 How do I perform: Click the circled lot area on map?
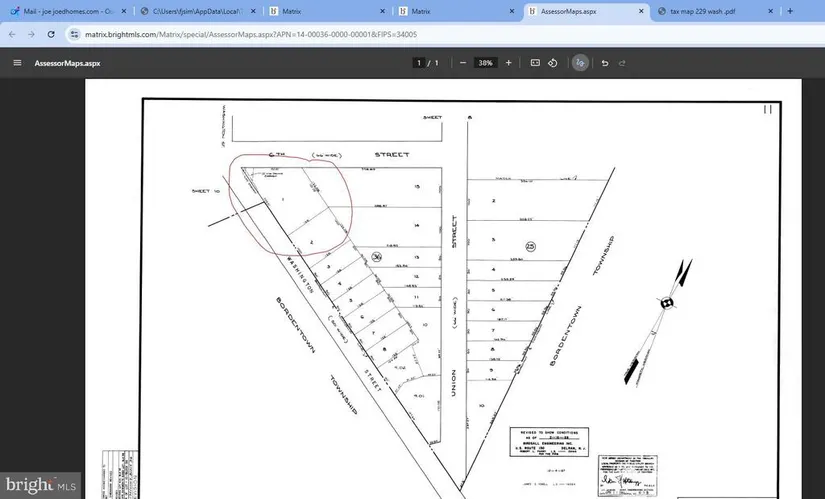pos(292,205)
